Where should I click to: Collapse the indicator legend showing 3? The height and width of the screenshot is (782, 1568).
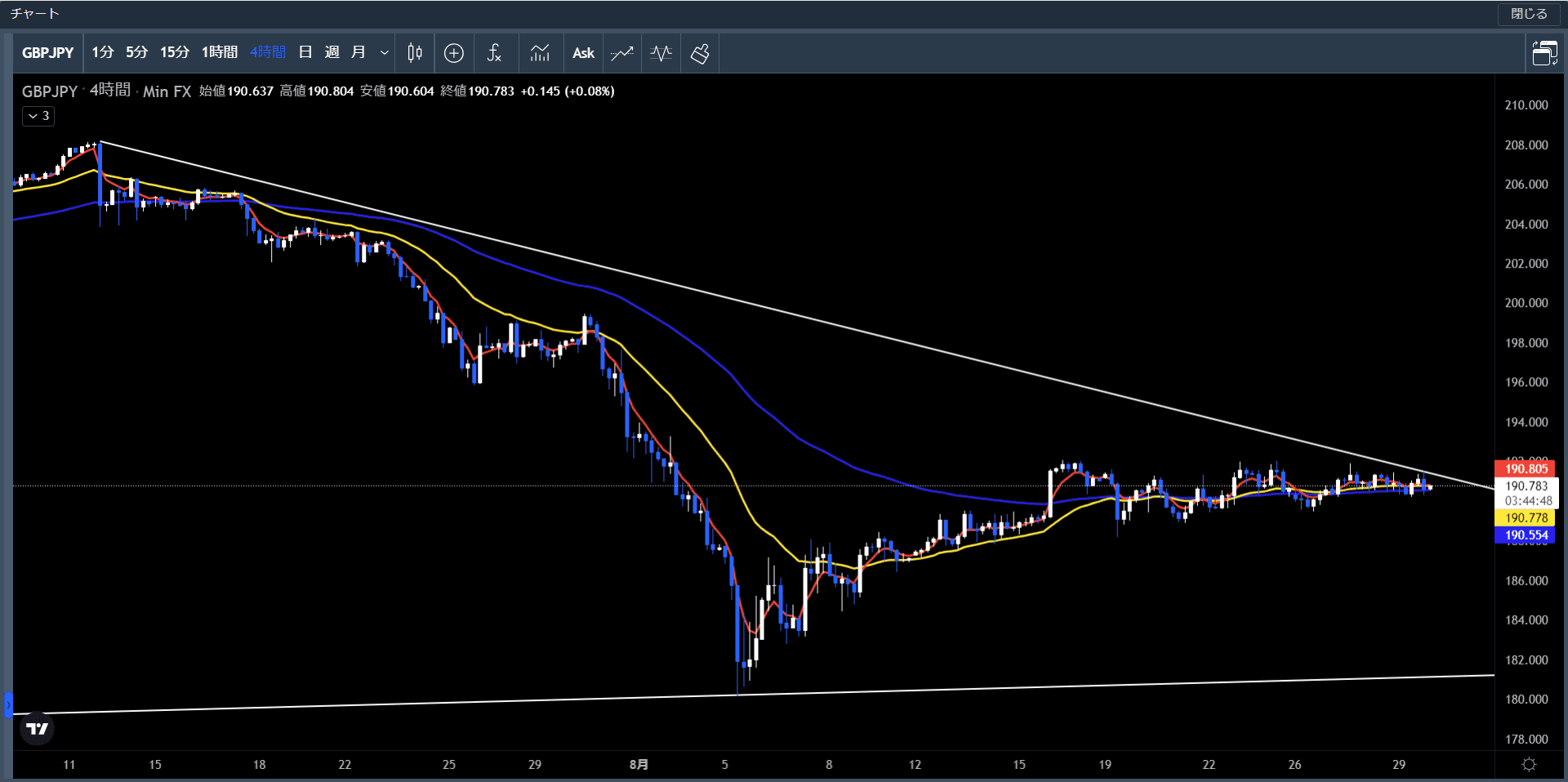click(38, 116)
